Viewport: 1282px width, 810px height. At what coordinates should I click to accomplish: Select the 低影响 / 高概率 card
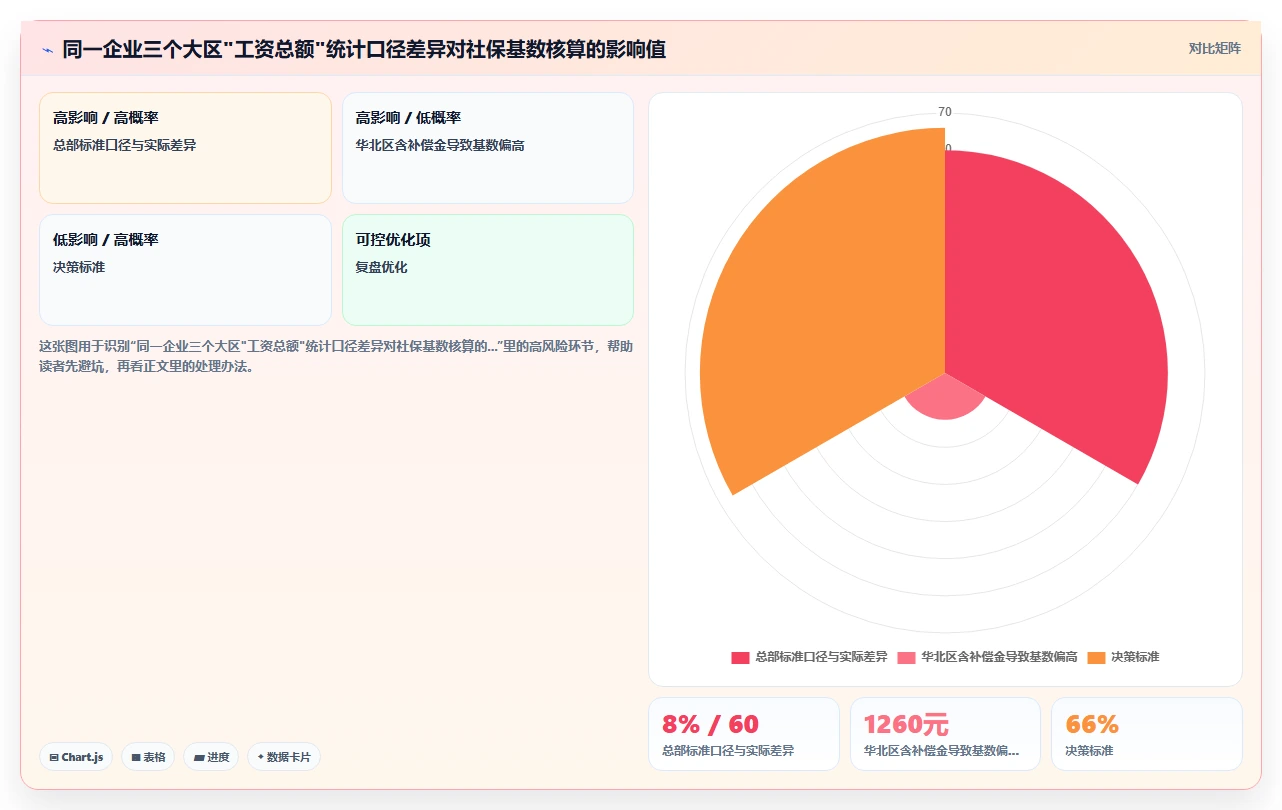pos(185,270)
